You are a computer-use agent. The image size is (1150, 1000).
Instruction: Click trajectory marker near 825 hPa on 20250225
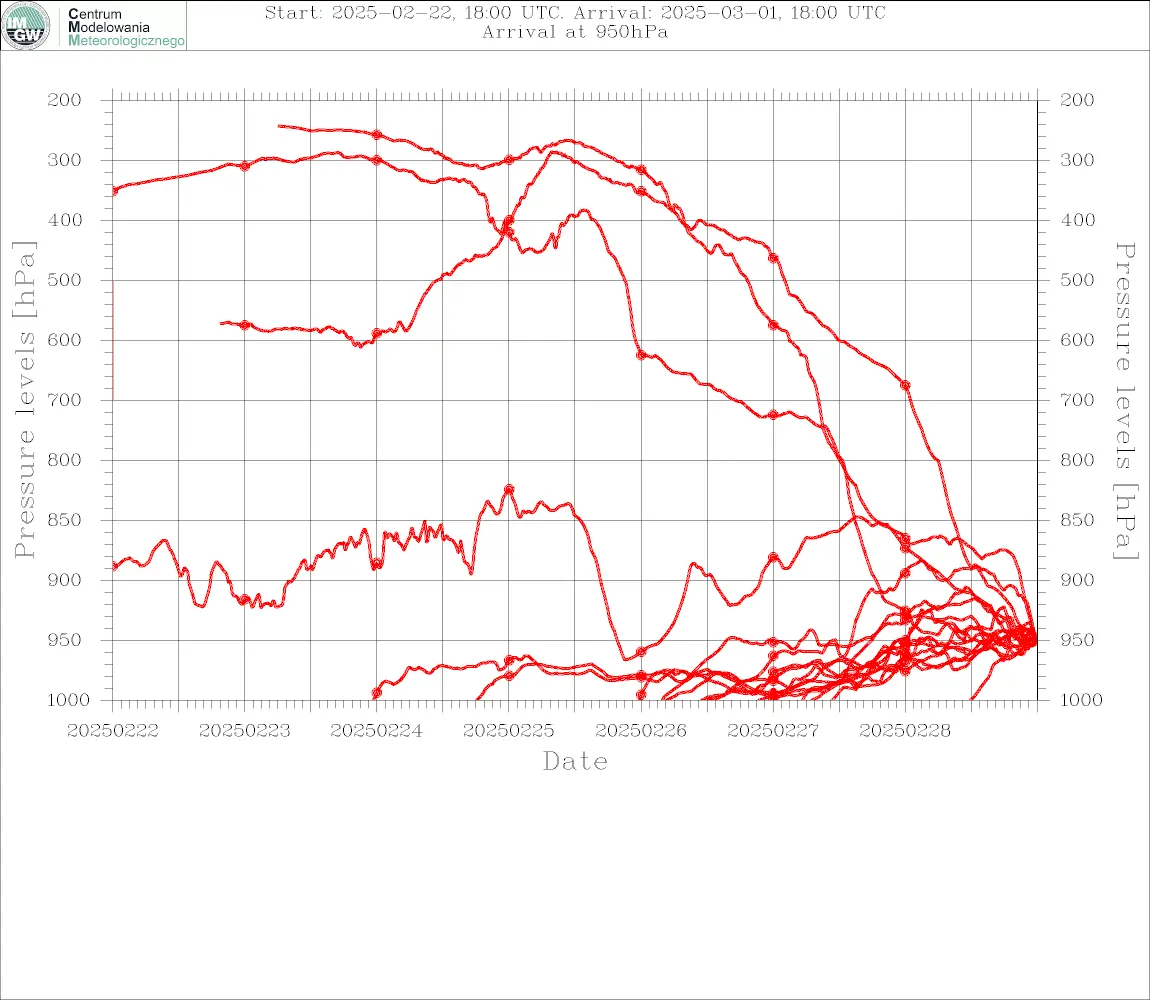point(509,489)
